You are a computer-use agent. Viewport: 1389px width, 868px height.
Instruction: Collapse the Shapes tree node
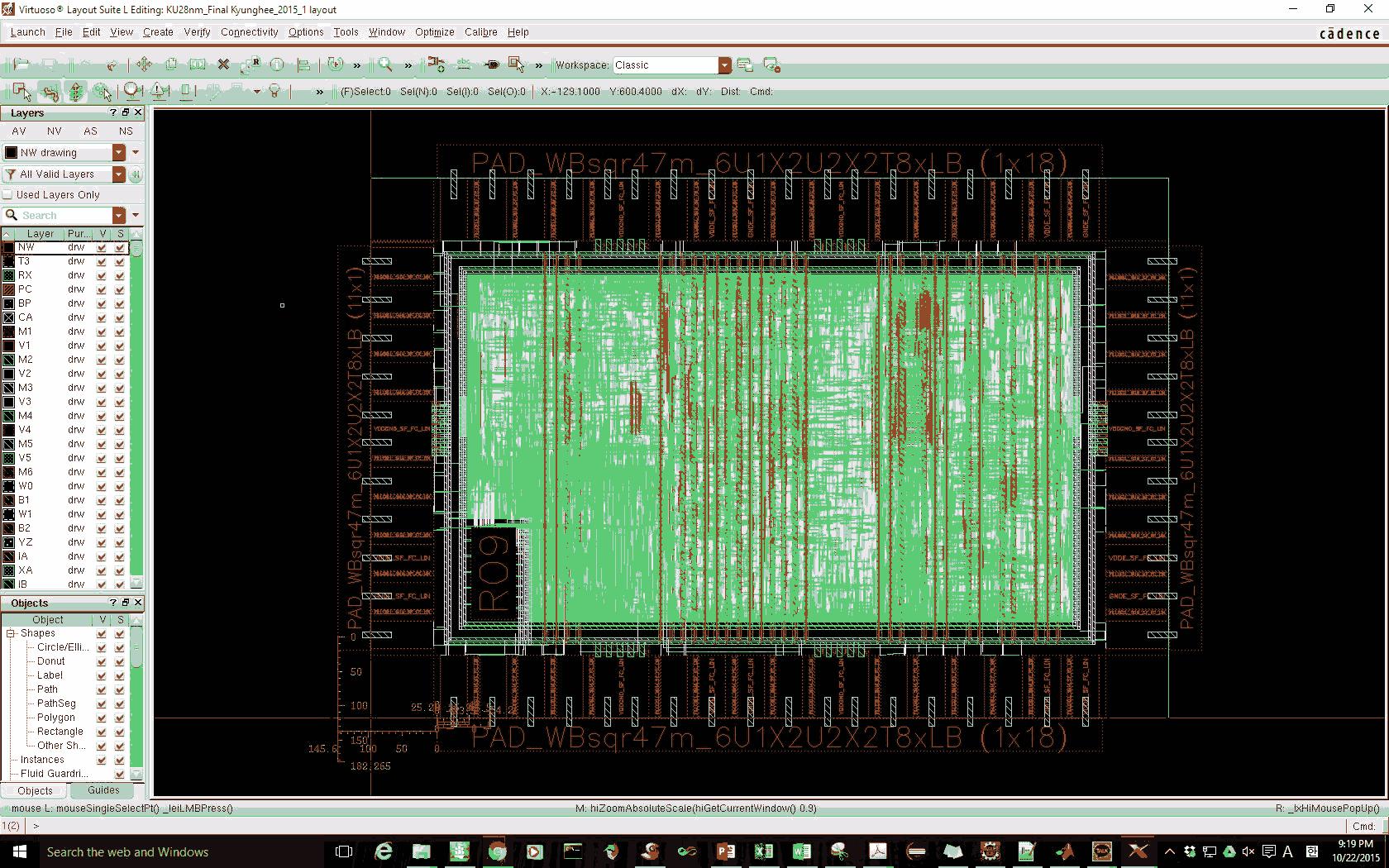[12, 633]
